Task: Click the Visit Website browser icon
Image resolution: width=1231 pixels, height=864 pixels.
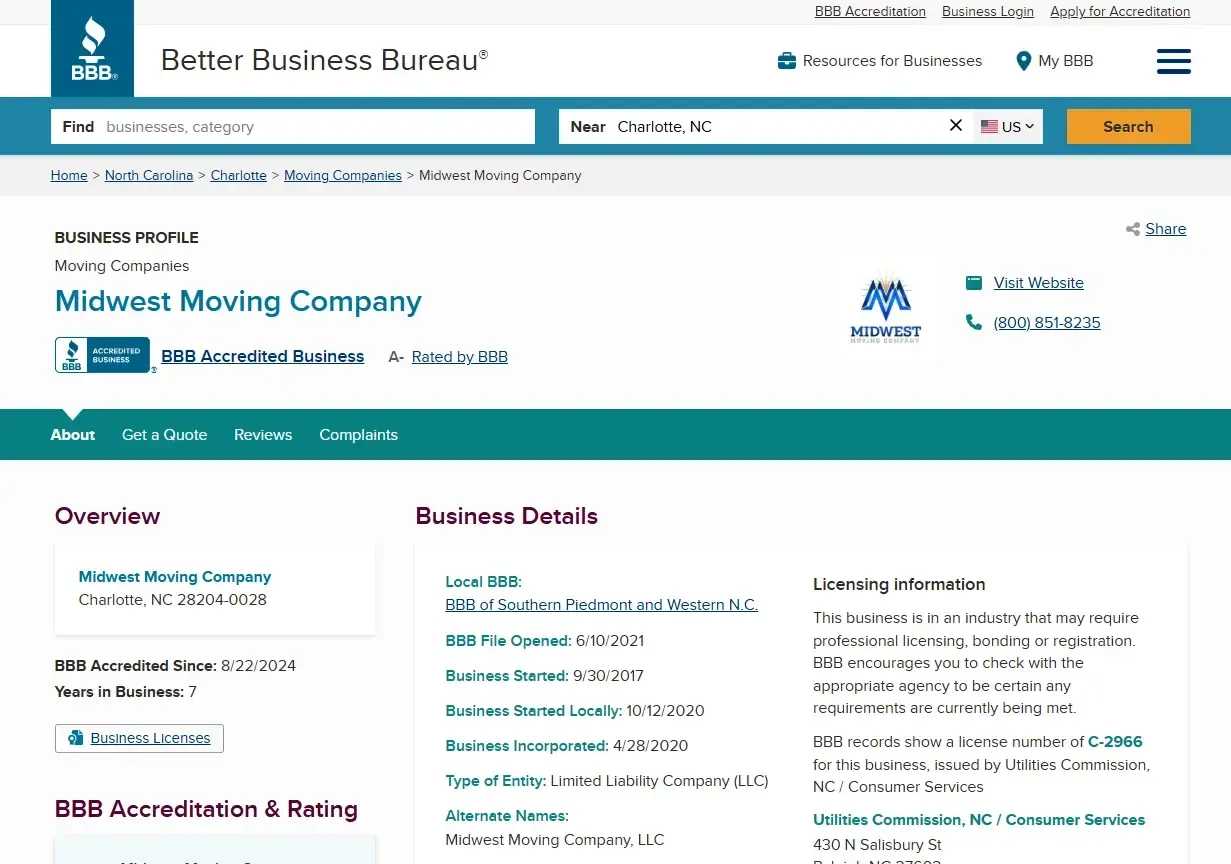Action: (973, 283)
